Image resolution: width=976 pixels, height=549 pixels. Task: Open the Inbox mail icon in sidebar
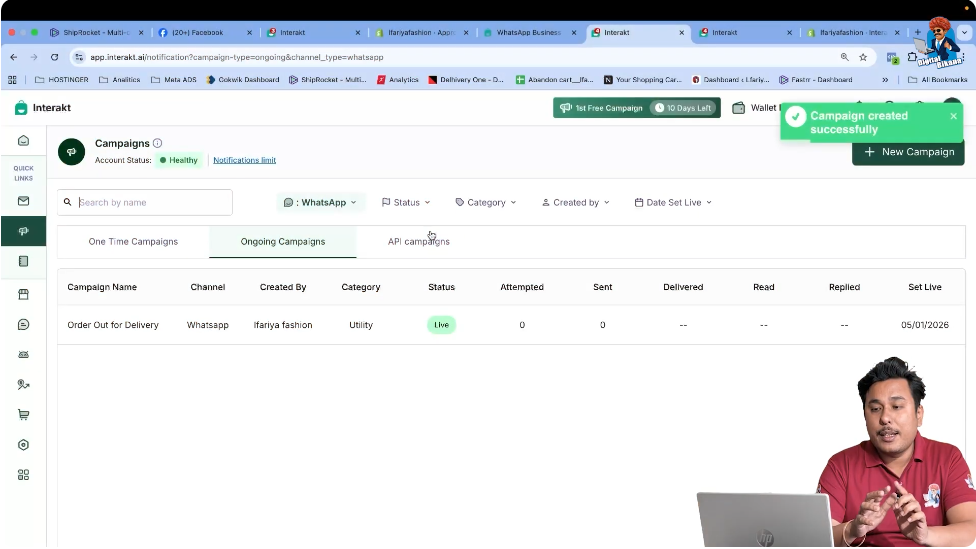tap(23, 201)
